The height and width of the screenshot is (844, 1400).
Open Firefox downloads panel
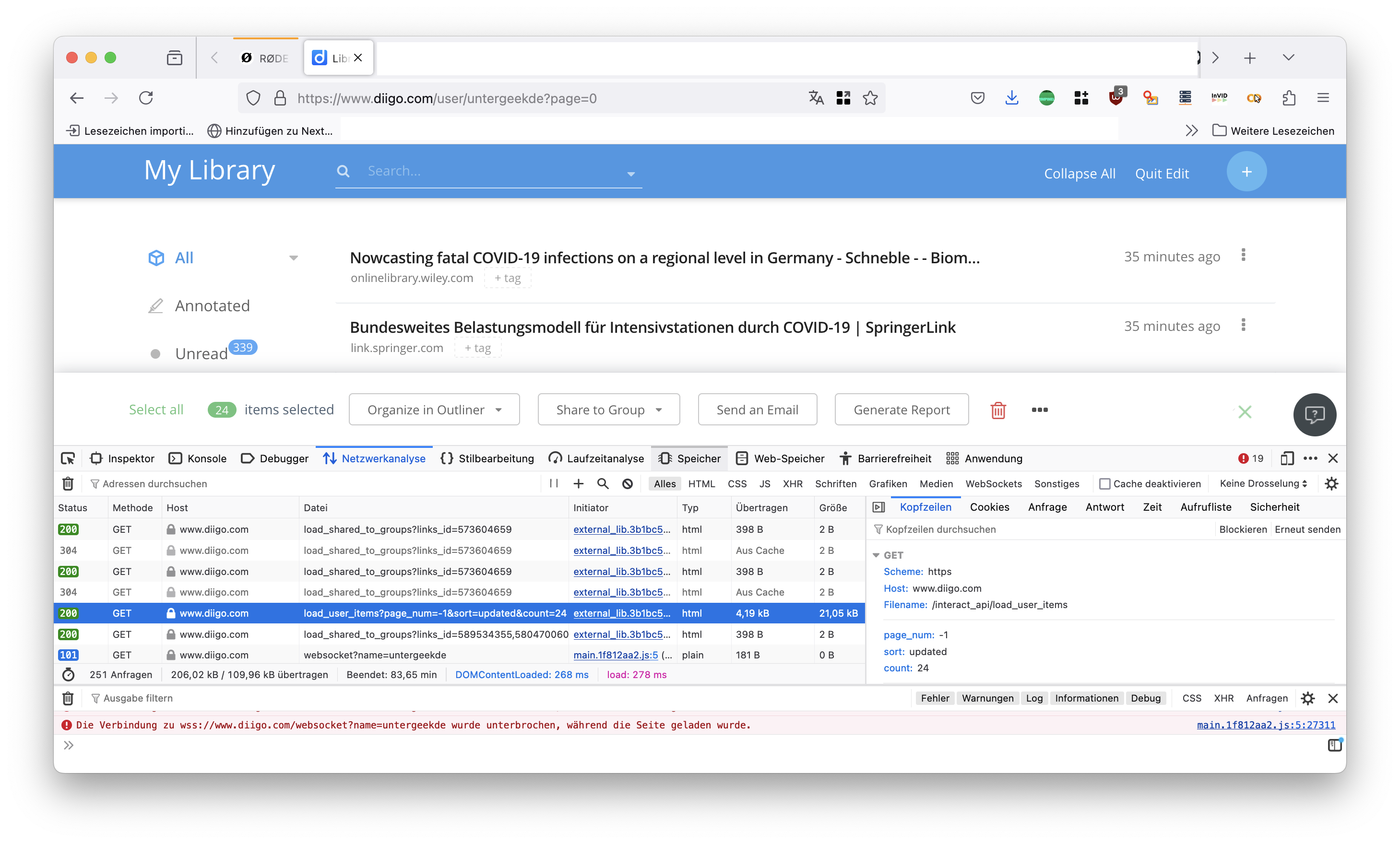coord(1011,98)
